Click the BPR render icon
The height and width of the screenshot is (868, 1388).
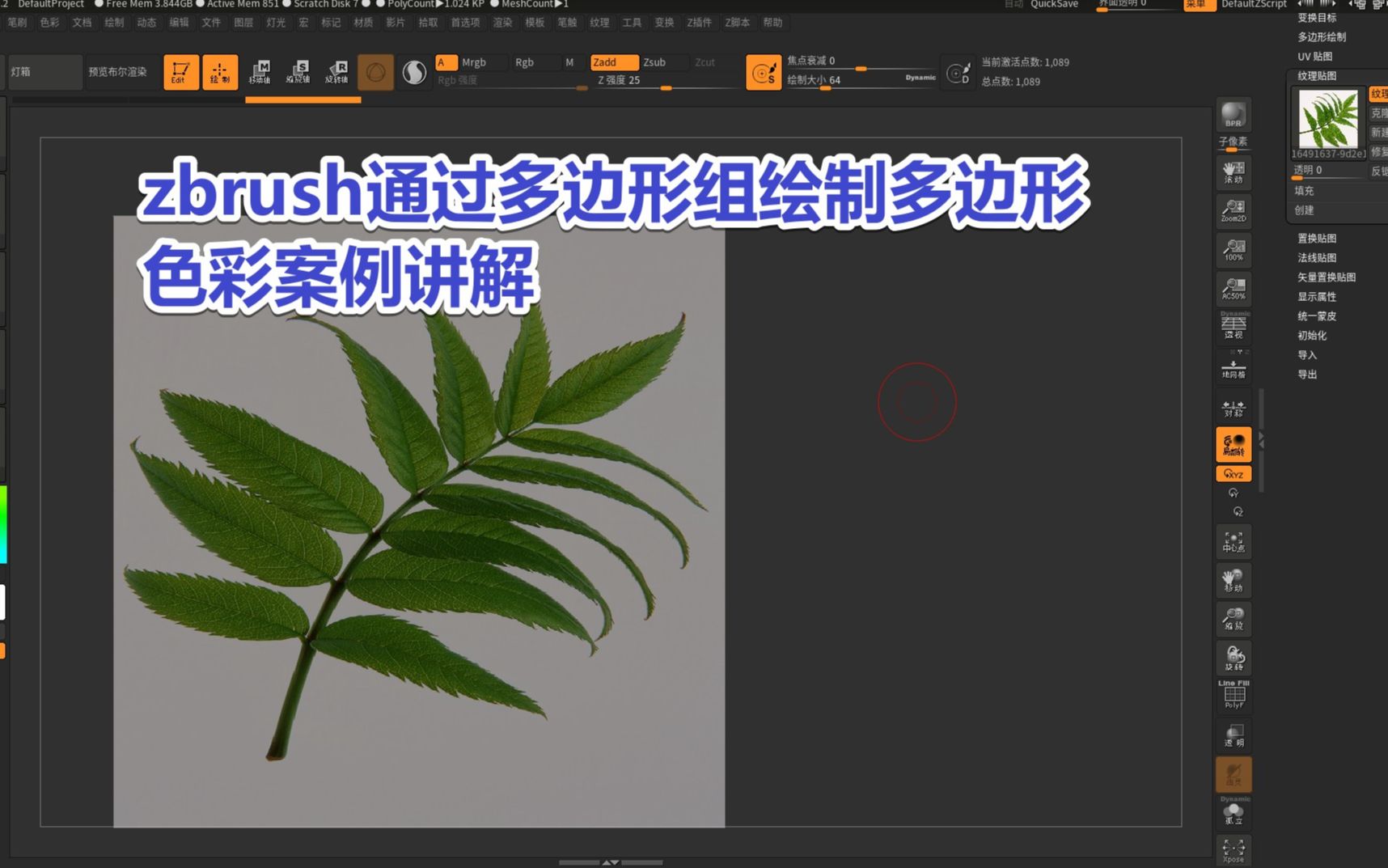point(1233,115)
